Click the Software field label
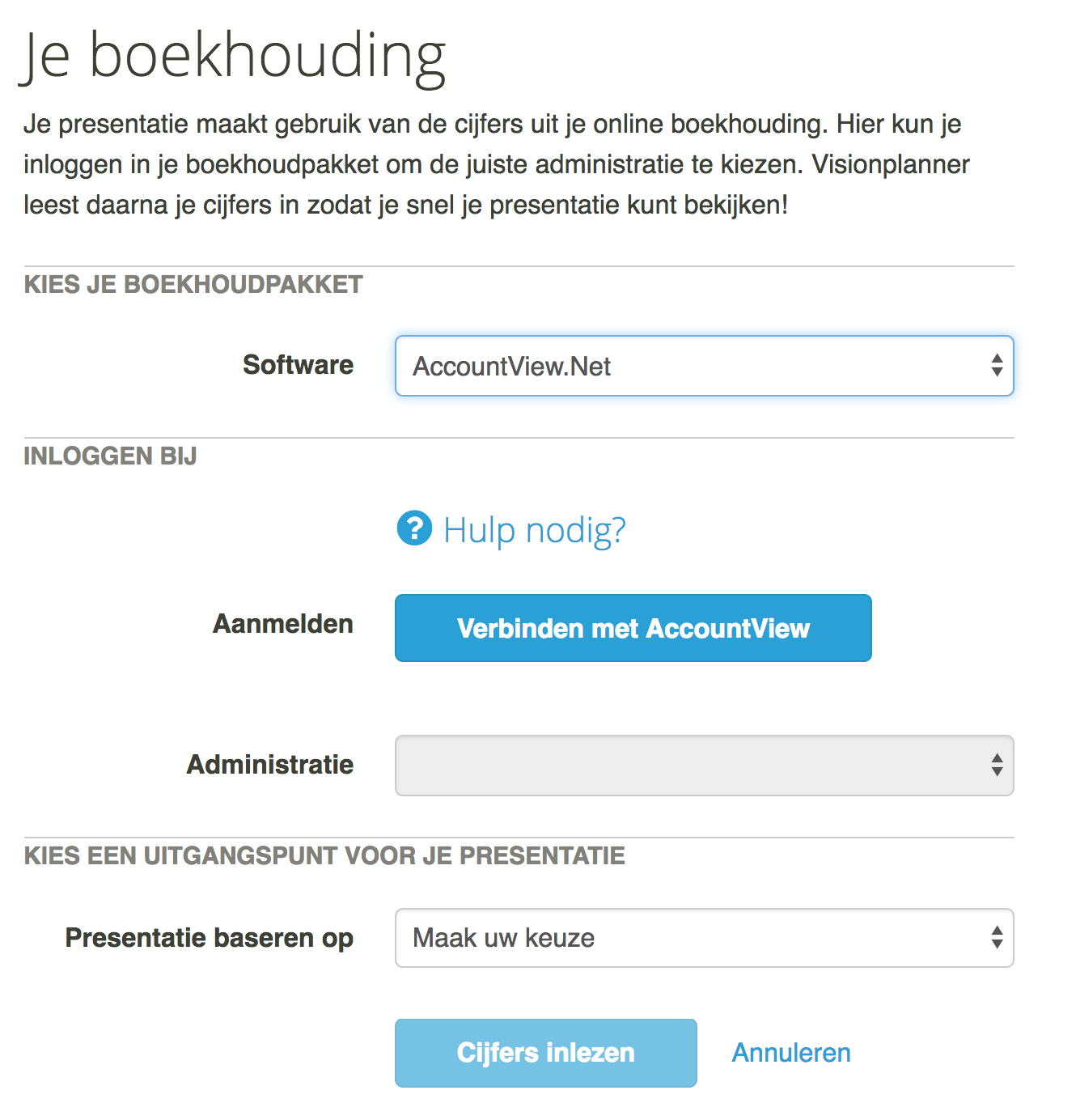This screenshot has height=1120, width=1076. click(298, 365)
